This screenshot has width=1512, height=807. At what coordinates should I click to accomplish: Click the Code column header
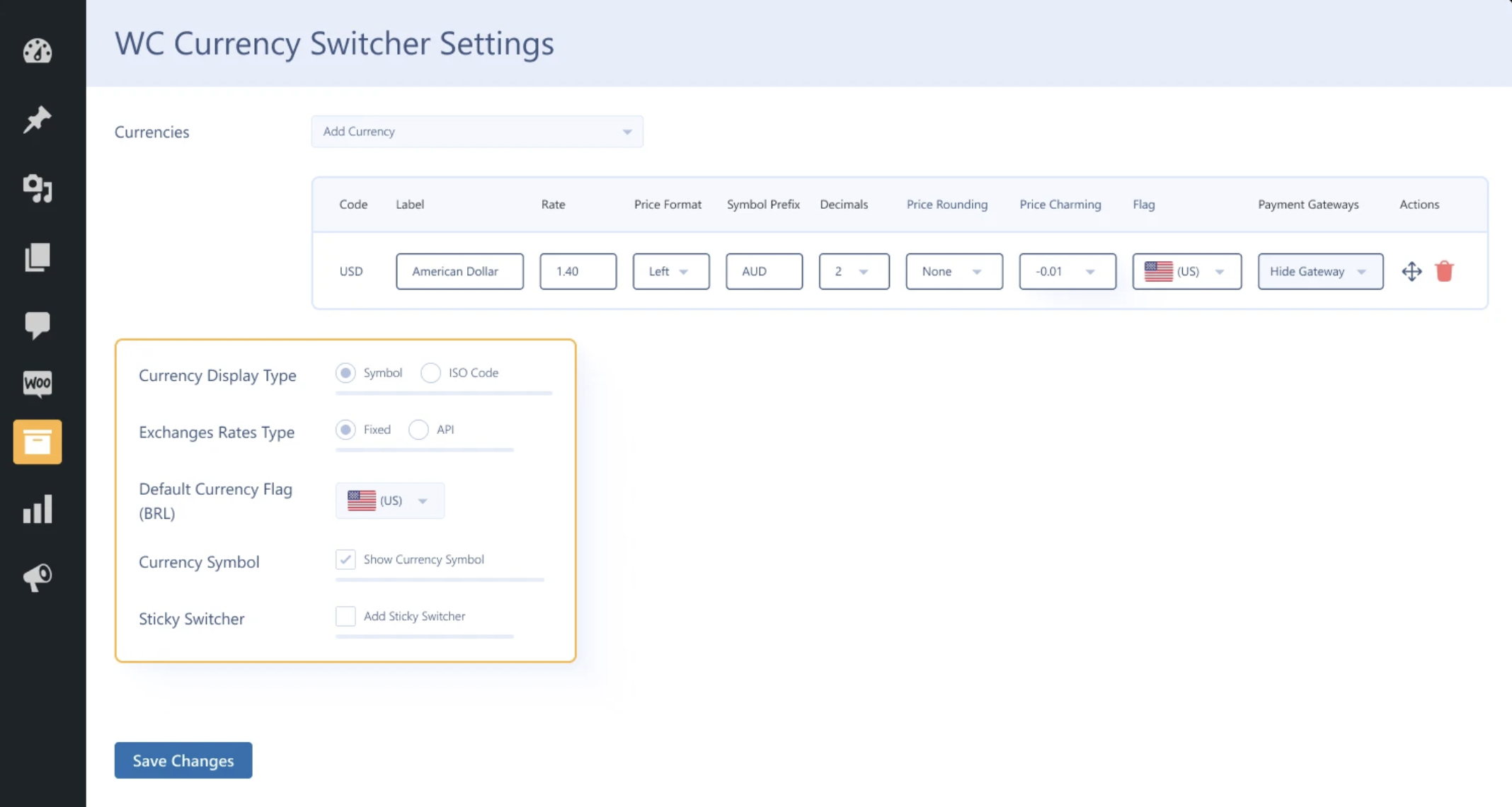[353, 205]
